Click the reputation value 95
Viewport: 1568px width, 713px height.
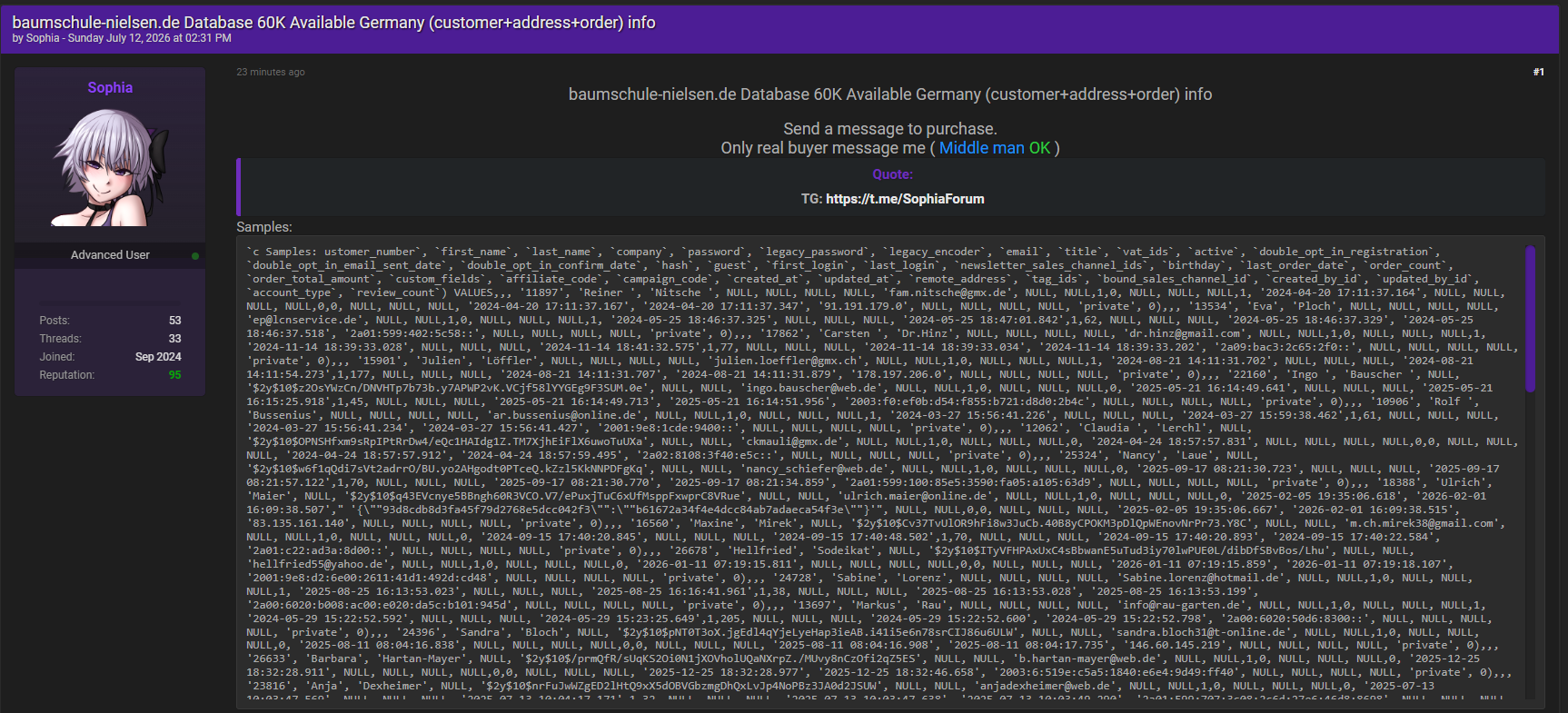click(174, 375)
